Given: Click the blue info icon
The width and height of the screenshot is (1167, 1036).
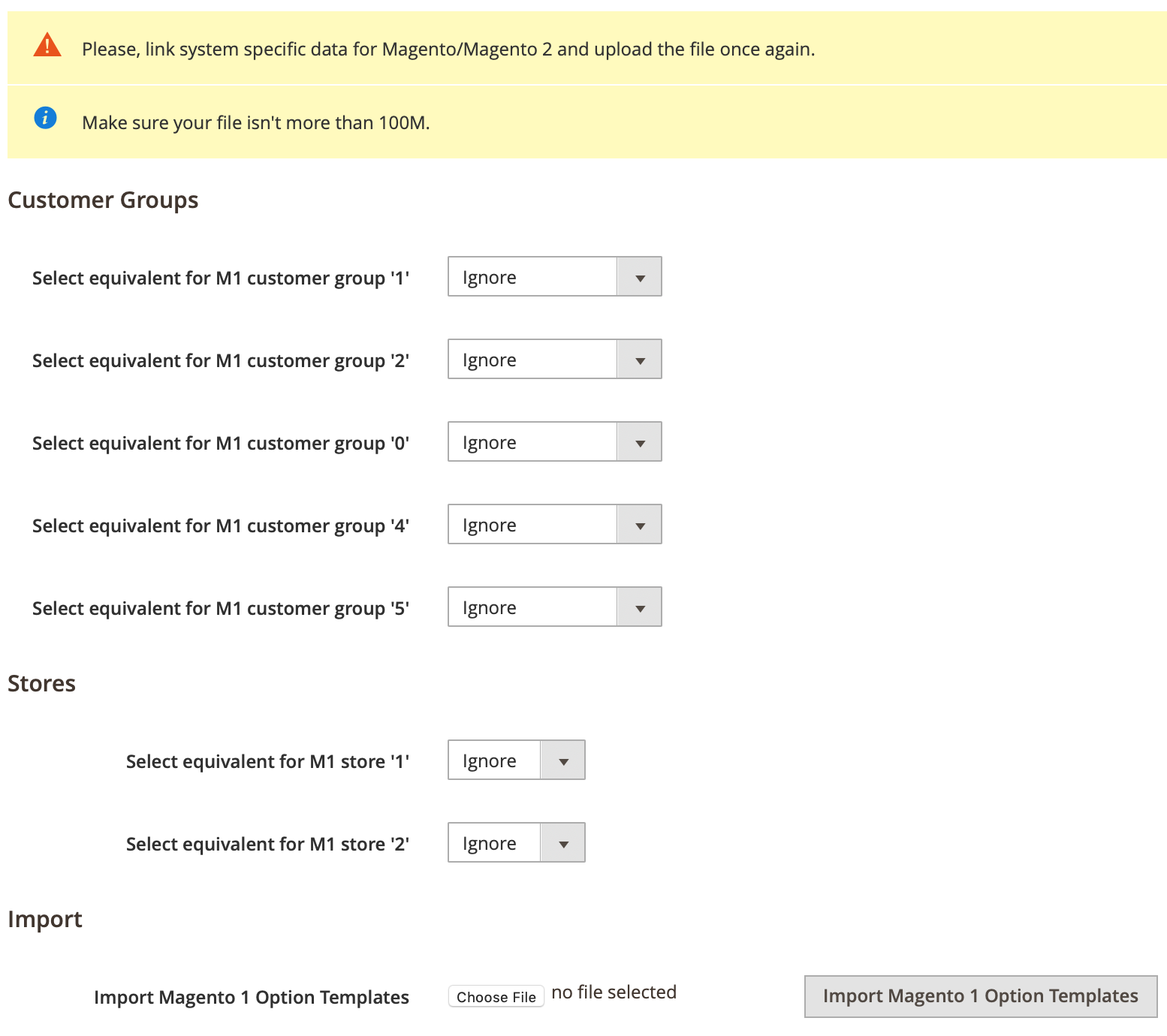Looking at the screenshot, I should 45,118.
